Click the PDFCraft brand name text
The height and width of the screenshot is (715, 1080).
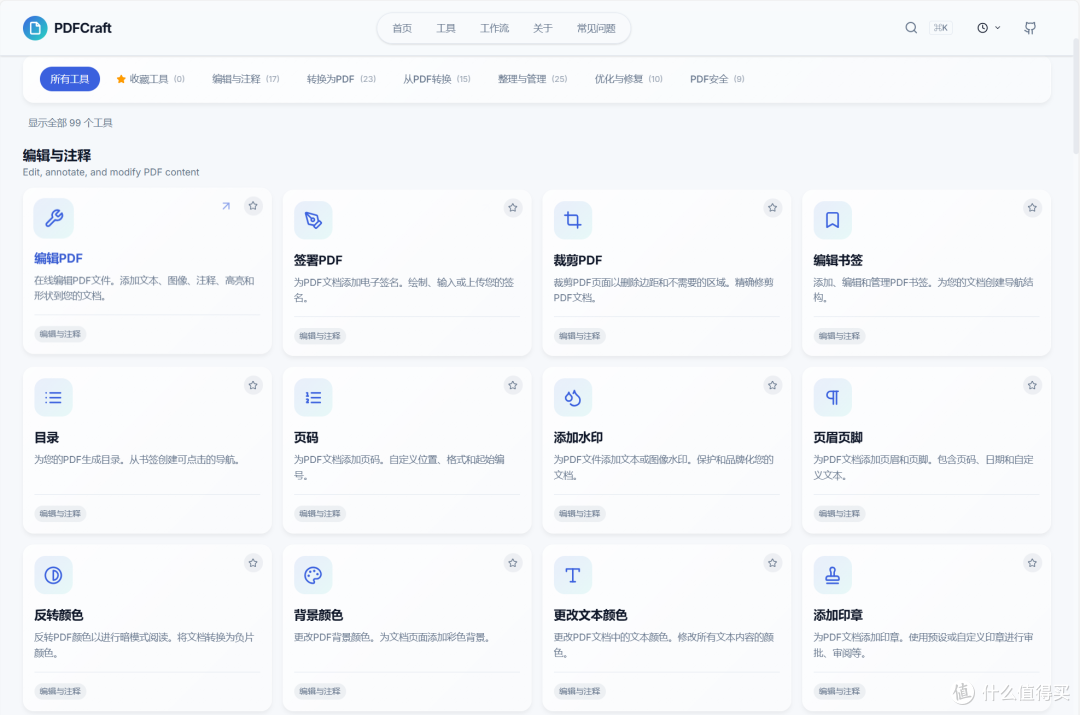coord(83,28)
